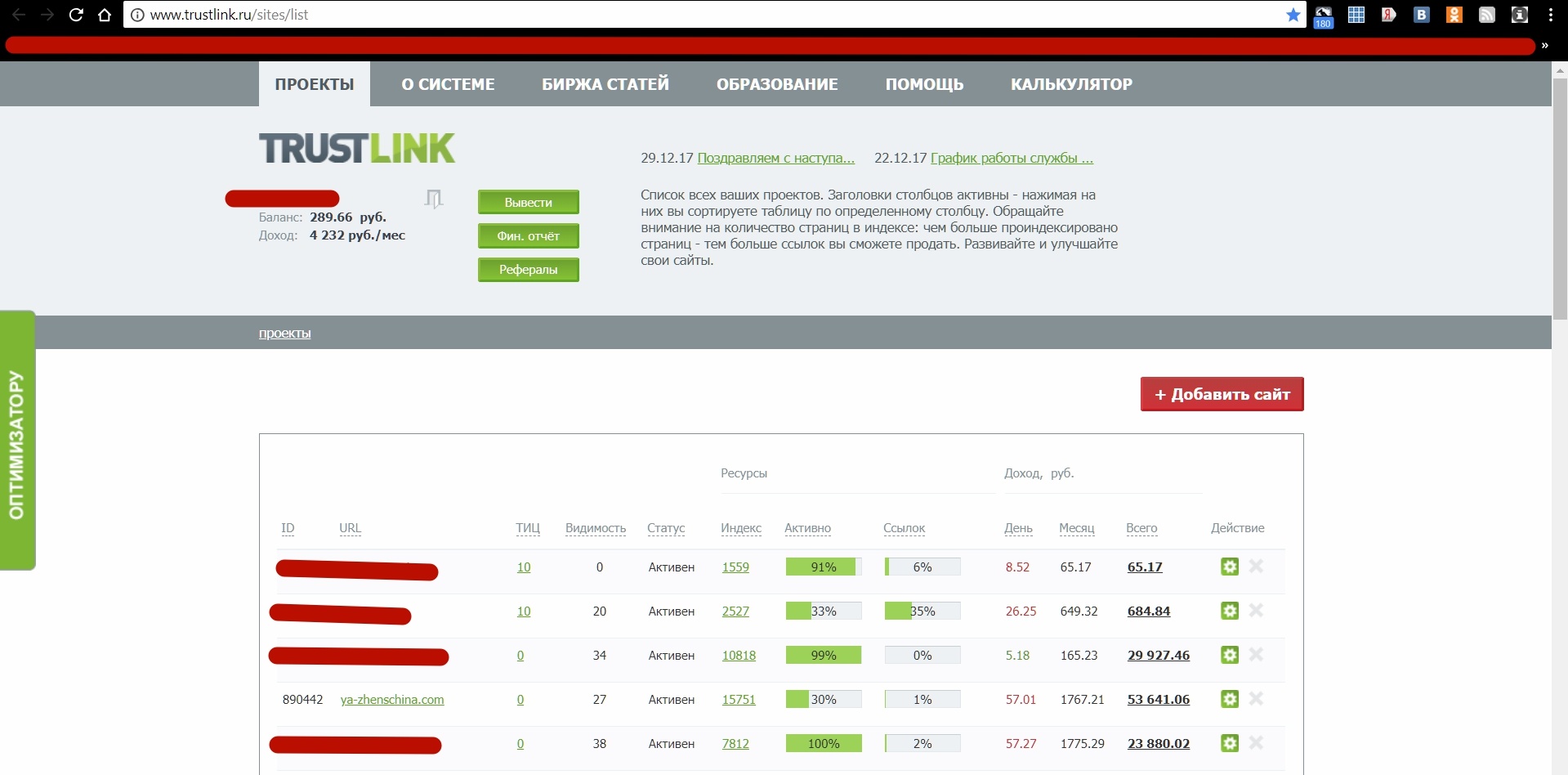Open the ОБРАЗОВАНИЕ menu item

pyautogui.click(x=777, y=84)
